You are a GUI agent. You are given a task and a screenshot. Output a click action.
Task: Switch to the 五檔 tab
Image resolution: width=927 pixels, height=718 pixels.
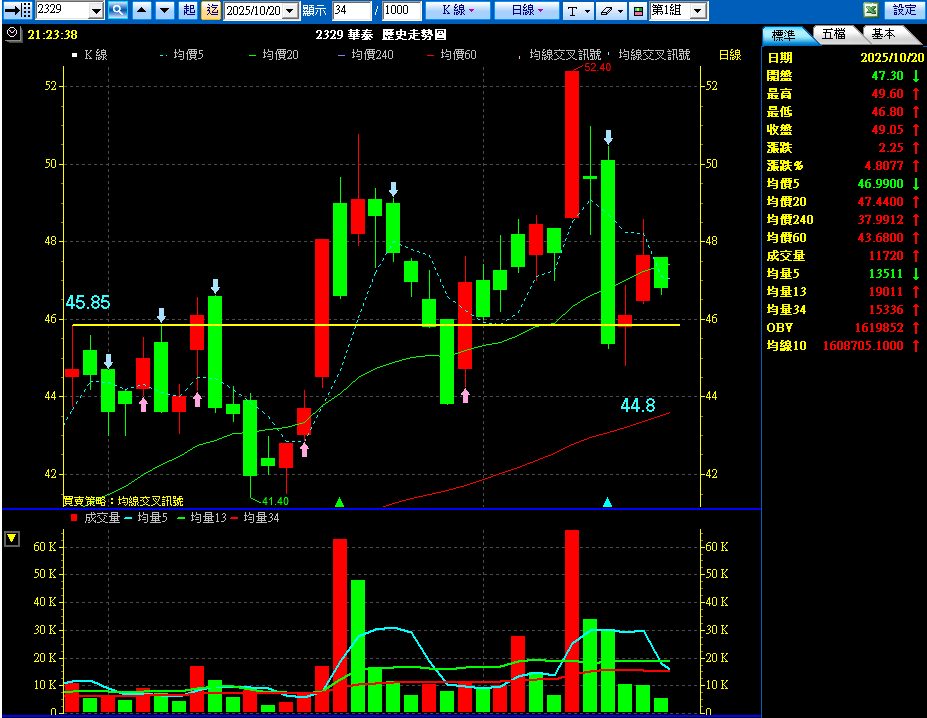834,34
